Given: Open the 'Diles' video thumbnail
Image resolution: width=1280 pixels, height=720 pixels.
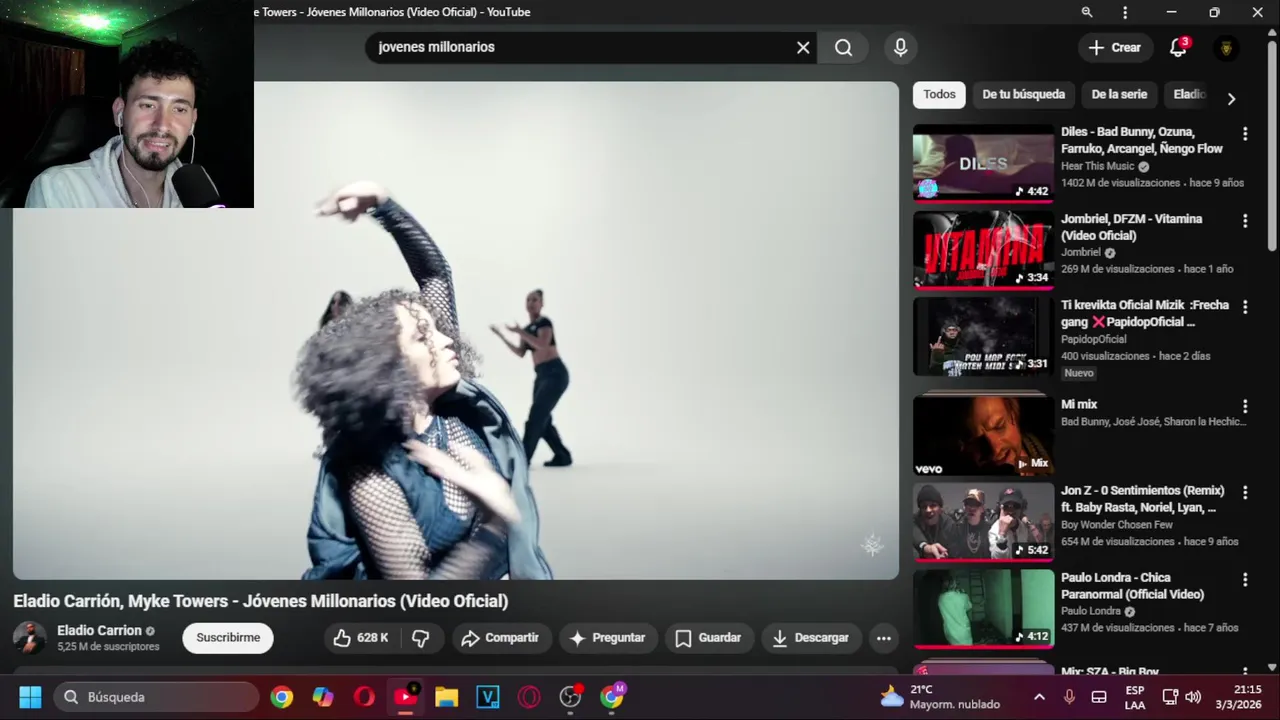Looking at the screenshot, I should 983,162.
